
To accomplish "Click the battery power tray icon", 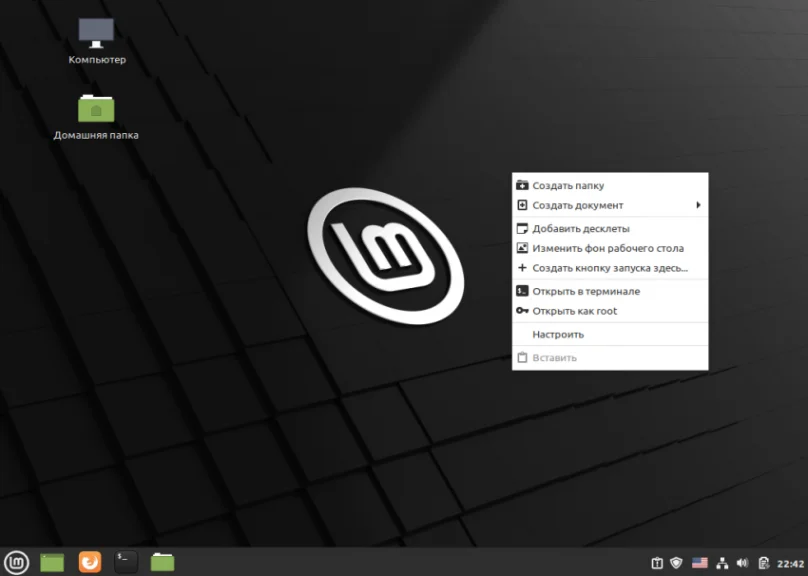I will tap(763, 563).
